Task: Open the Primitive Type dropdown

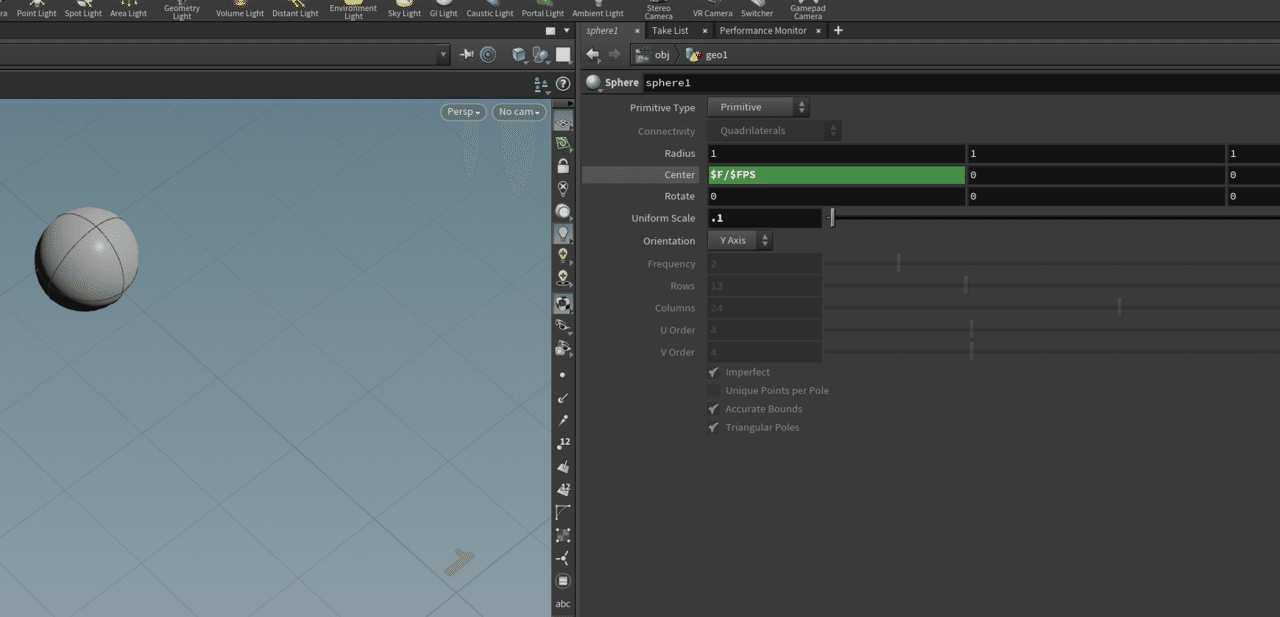Action: coord(758,107)
